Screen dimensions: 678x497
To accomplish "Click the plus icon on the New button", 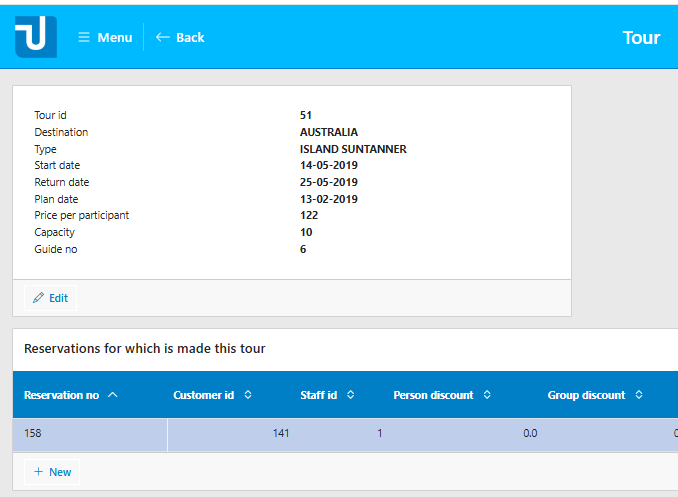I will pyautogui.click(x=38, y=472).
